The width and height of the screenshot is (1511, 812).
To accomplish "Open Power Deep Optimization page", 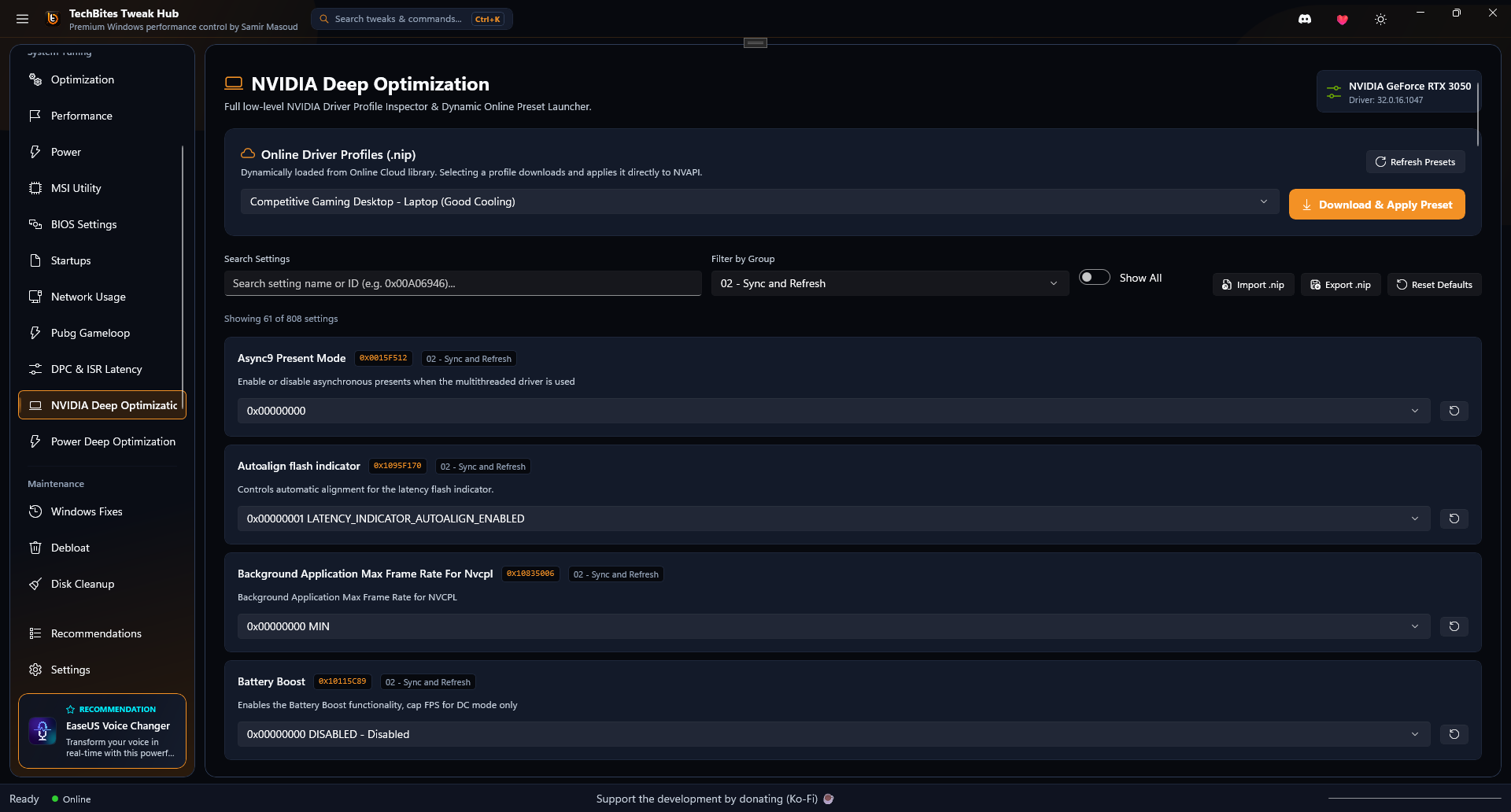I will pos(102,441).
